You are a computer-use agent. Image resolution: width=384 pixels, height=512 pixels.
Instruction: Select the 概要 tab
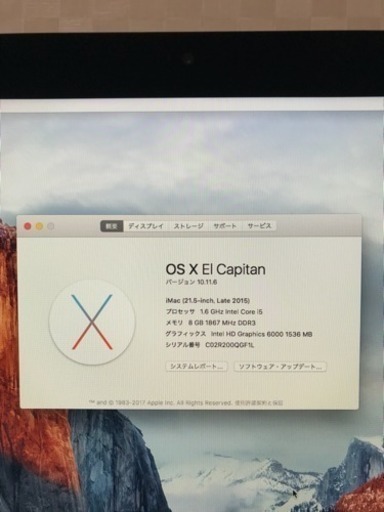(112, 226)
